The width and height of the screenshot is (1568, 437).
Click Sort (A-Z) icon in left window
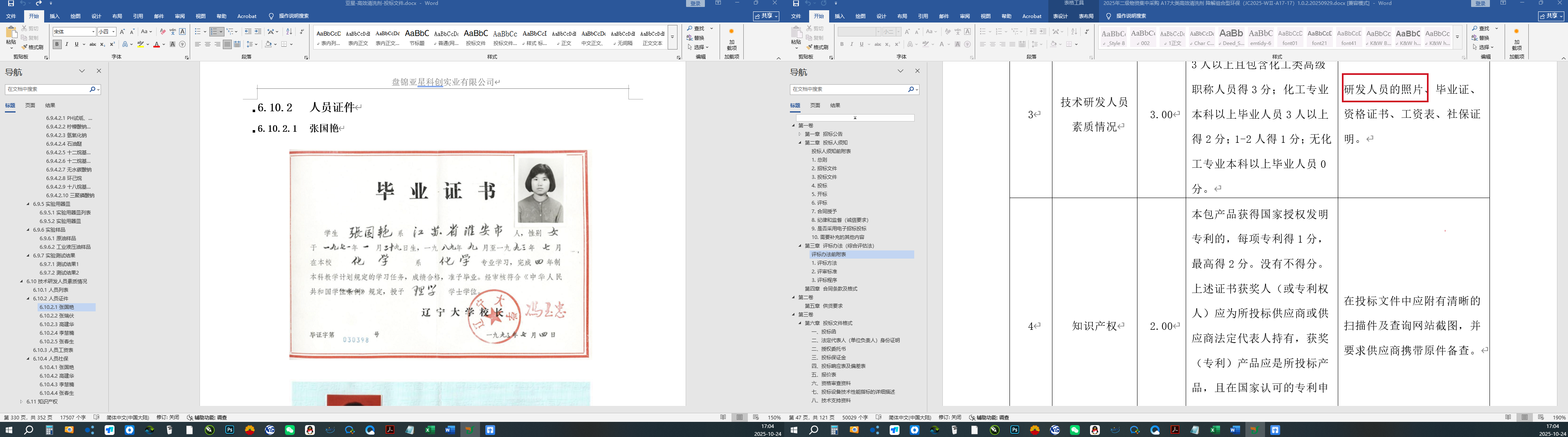(x=289, y=32)
